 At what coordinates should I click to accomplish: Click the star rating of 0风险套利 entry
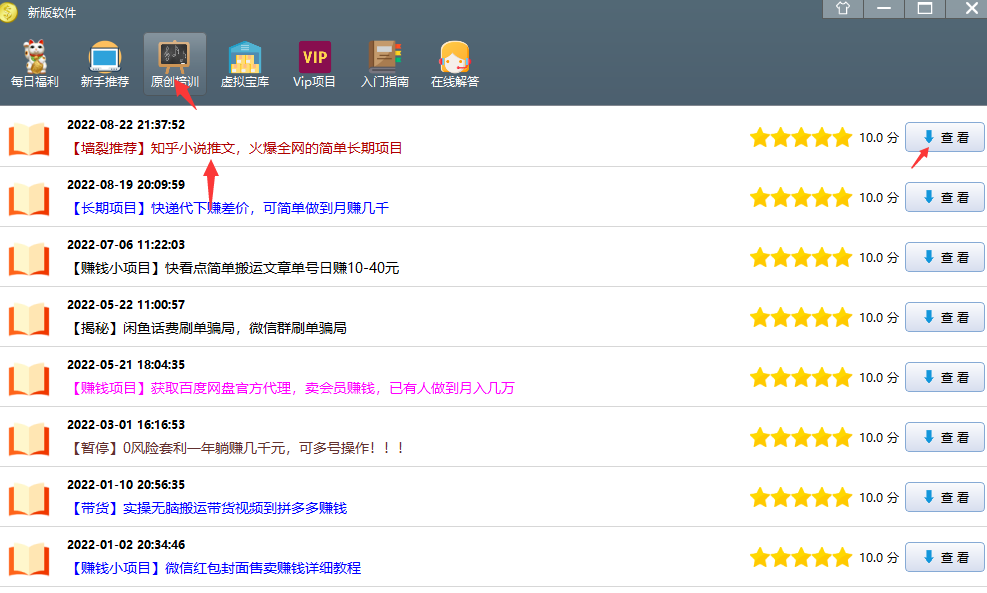[x=802, y=438]
